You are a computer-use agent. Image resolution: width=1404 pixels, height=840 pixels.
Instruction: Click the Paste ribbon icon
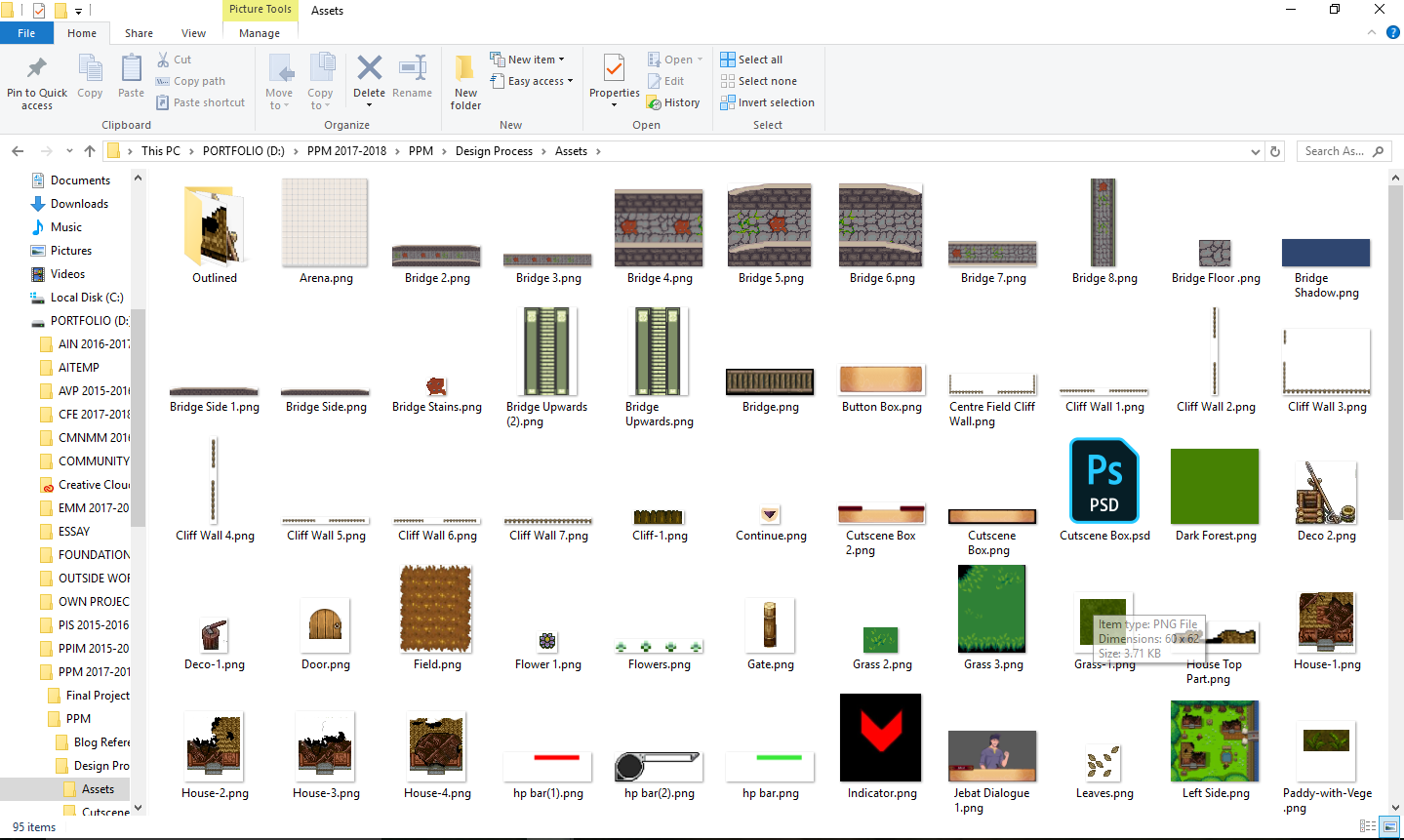131,69
